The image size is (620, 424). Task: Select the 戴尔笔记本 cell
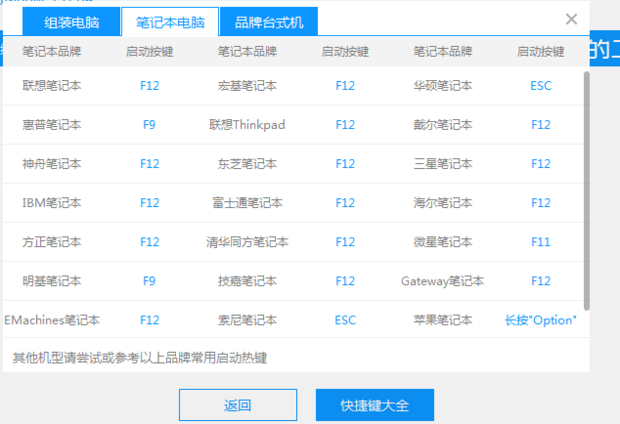click(443, 125)
